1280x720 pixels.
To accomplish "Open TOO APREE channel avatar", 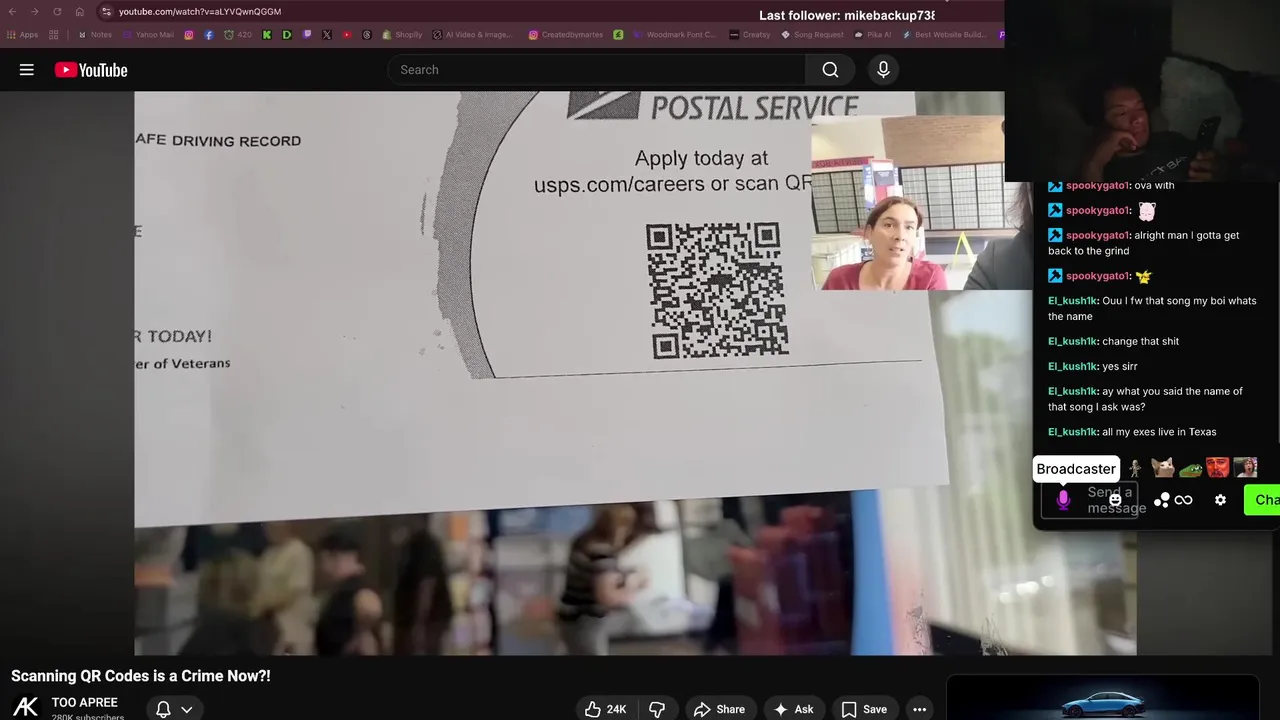I will (26, 706).
